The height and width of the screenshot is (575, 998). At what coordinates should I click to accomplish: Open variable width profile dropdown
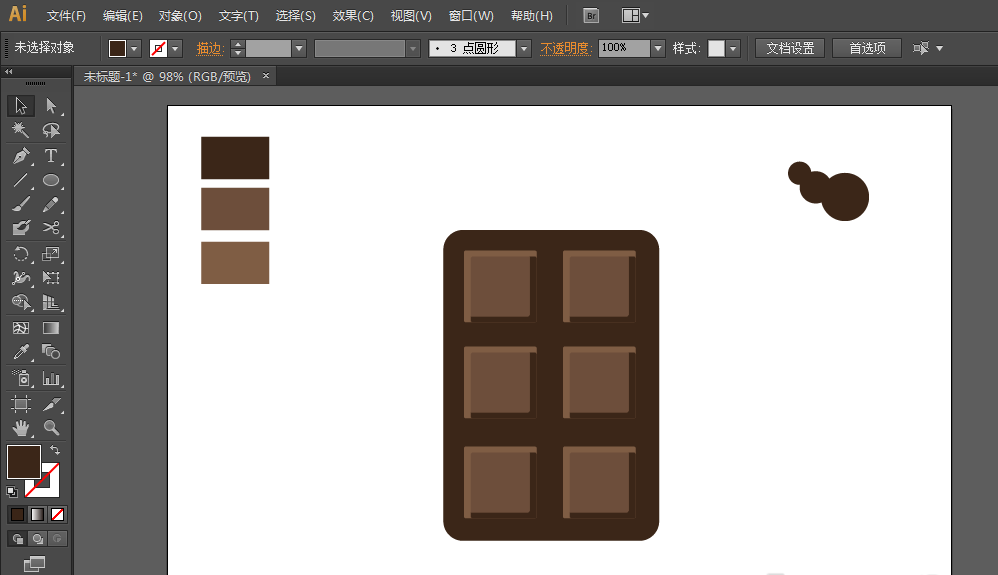(x=413, y=48)
